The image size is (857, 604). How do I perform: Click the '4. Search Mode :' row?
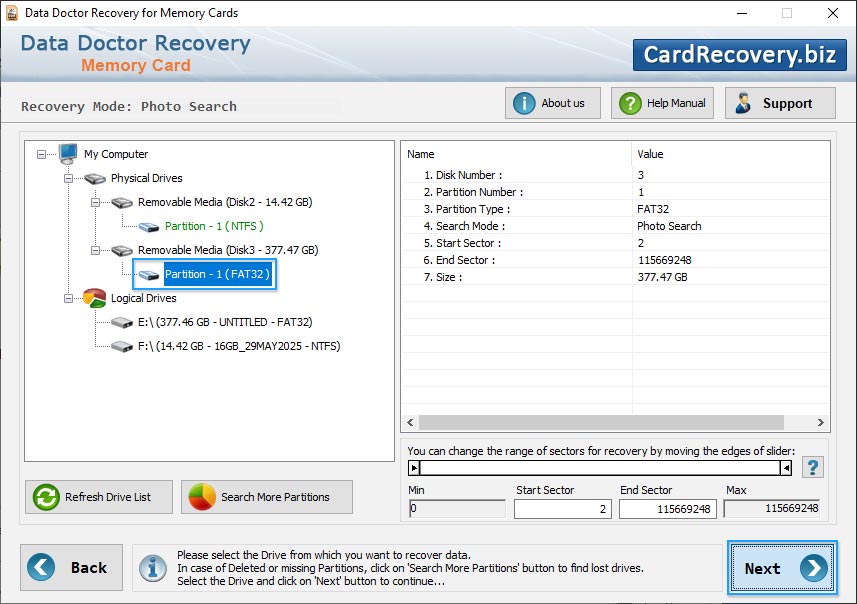tap(615, 226)
